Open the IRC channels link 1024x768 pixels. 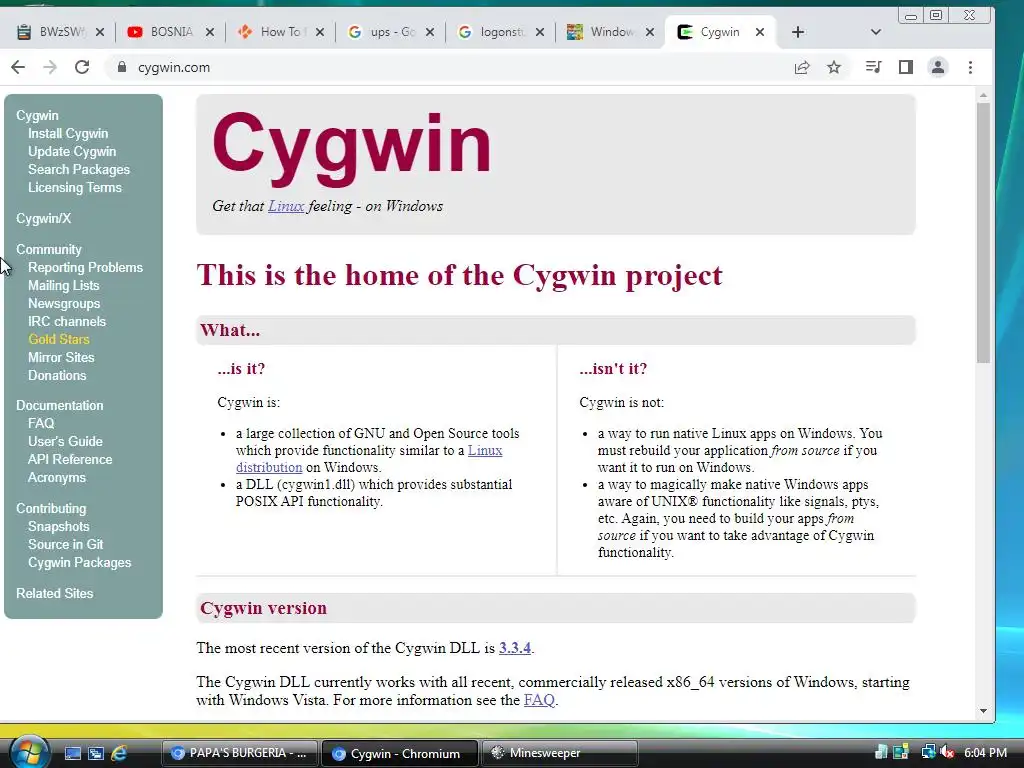[x=67, y=321]
